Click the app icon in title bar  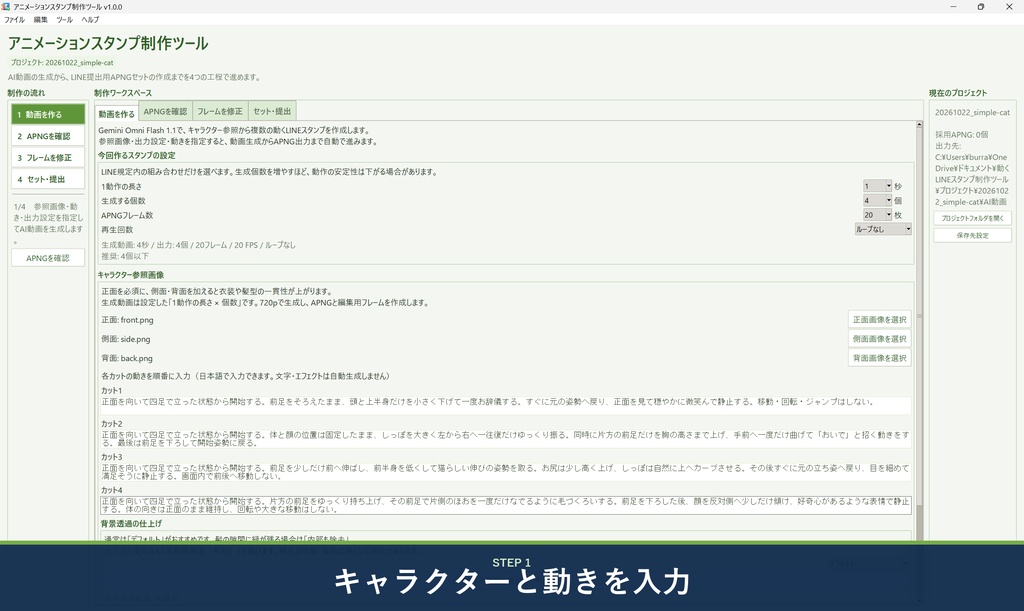[x=5, y=7]
